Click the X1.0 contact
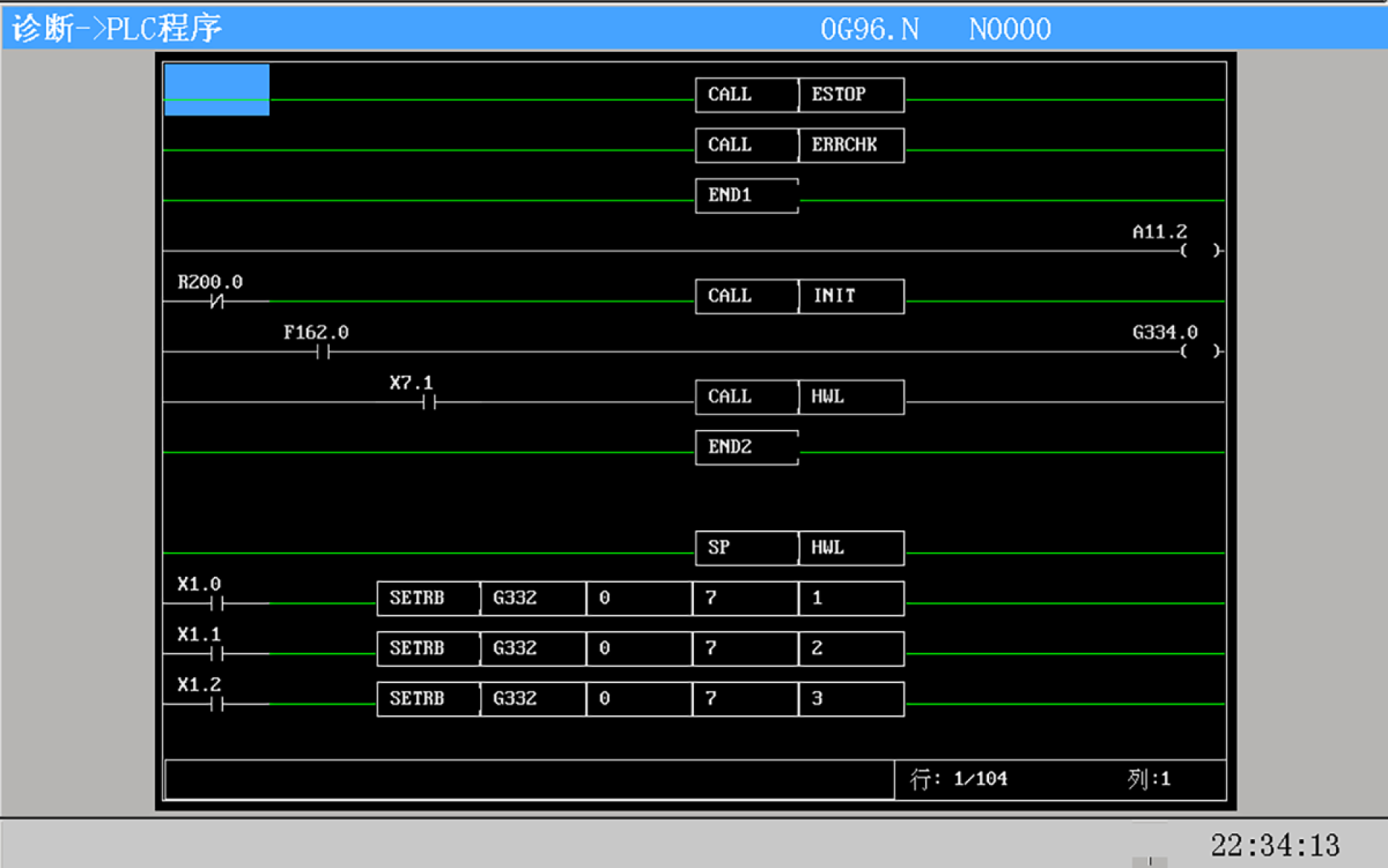Image resolution: width=1388 pixels, height=868 pixels. (217, 603)
